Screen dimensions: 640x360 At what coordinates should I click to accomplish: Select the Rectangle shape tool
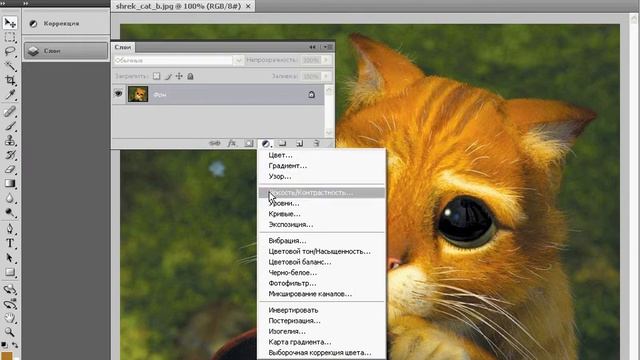[x=10, y=272]
